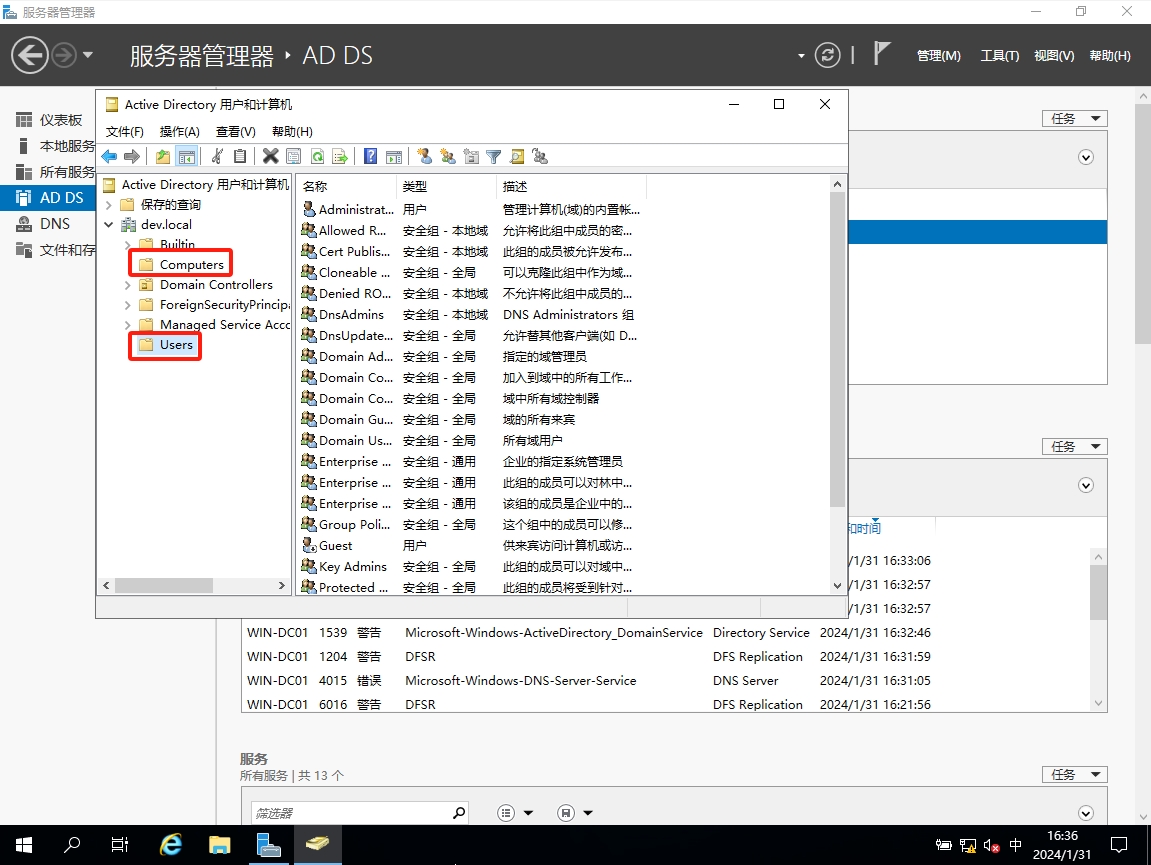
Task: Click the find objects toolbar icon
Action: point(517,156)
